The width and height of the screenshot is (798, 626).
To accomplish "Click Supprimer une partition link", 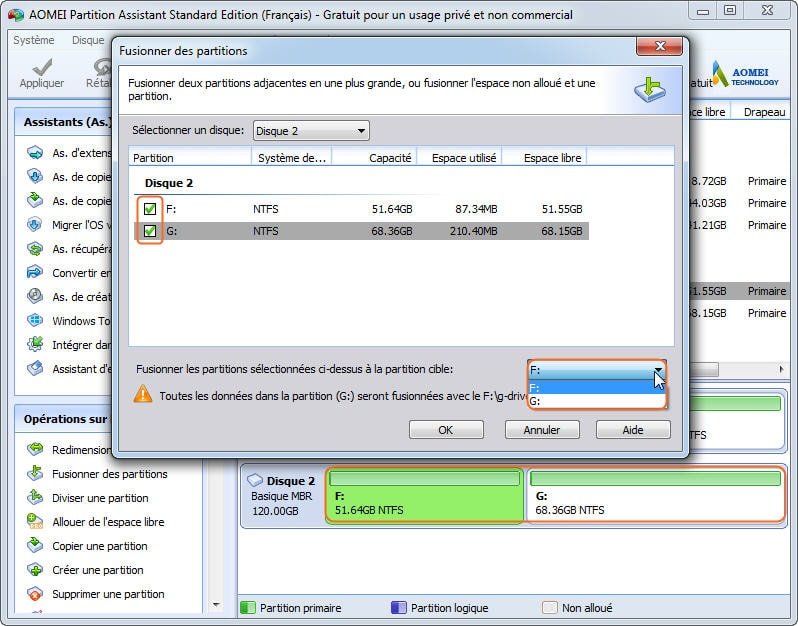I will pos(108,594).
